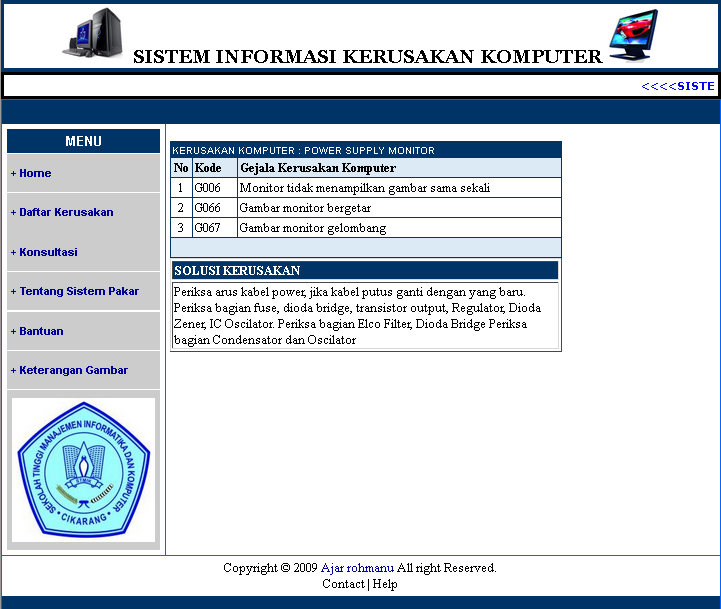Viewport: 721px width, 609px height.
Task: Open Tentang Sistem Pakar page
Action: 74,291
